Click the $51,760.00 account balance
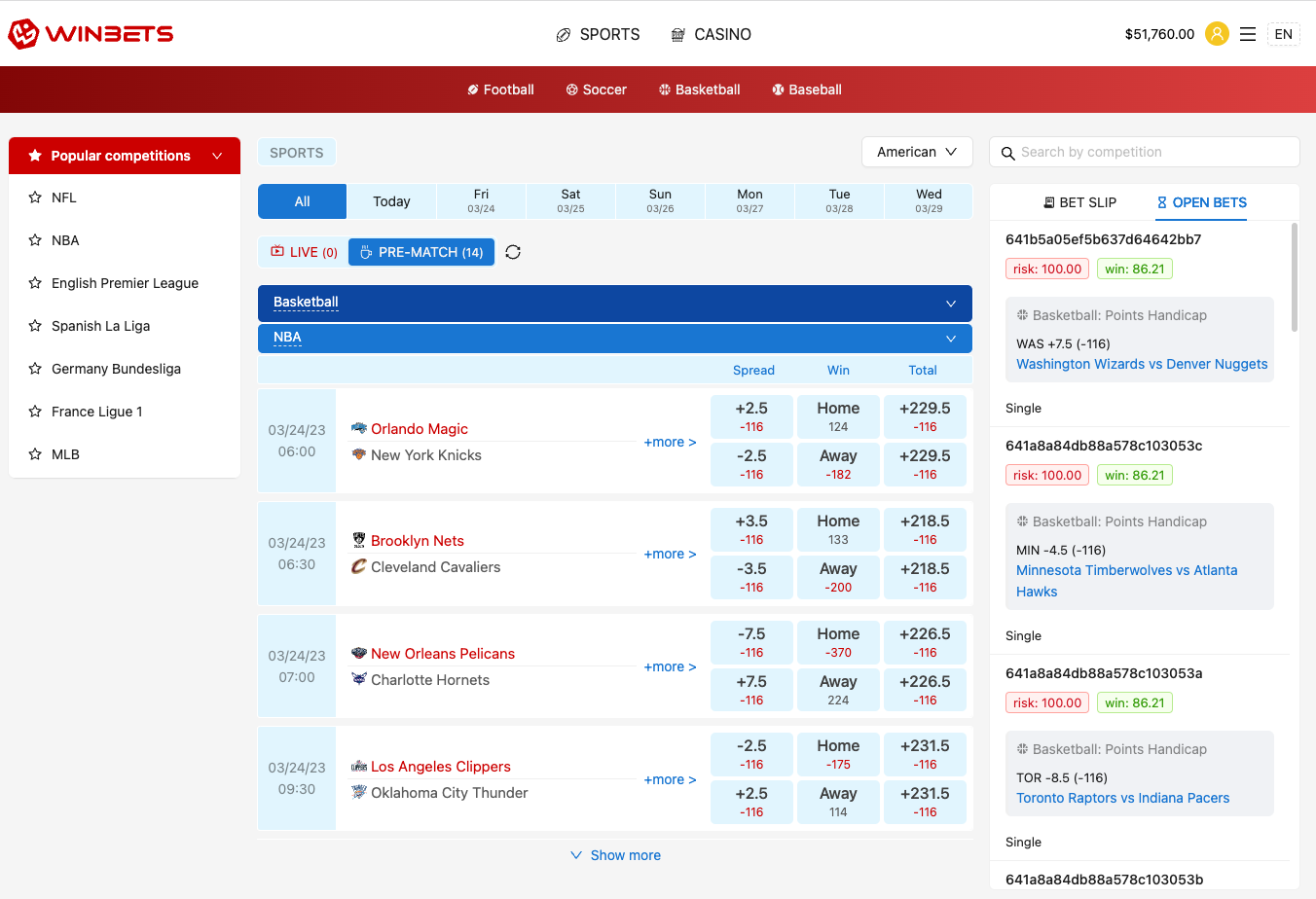The height and width of the screenshot is (899, 1316). (x=1159, y=34)
